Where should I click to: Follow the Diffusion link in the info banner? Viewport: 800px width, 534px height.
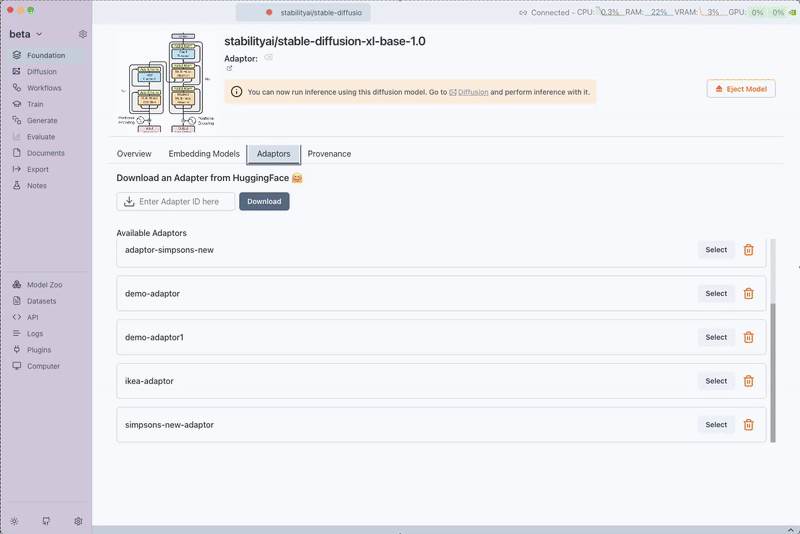(x=473, y=92)
